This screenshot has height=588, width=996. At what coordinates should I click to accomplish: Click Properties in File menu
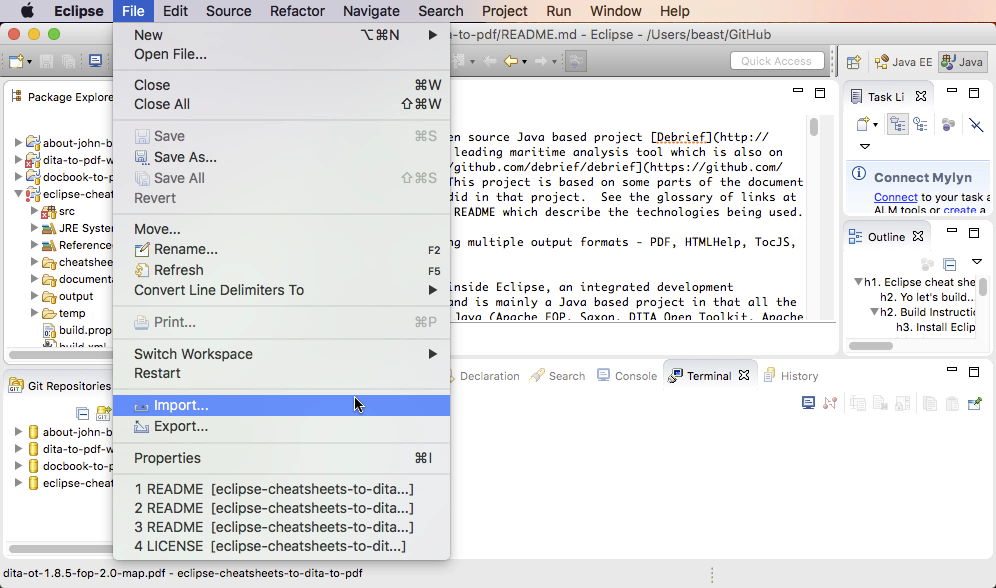(281, 458)
